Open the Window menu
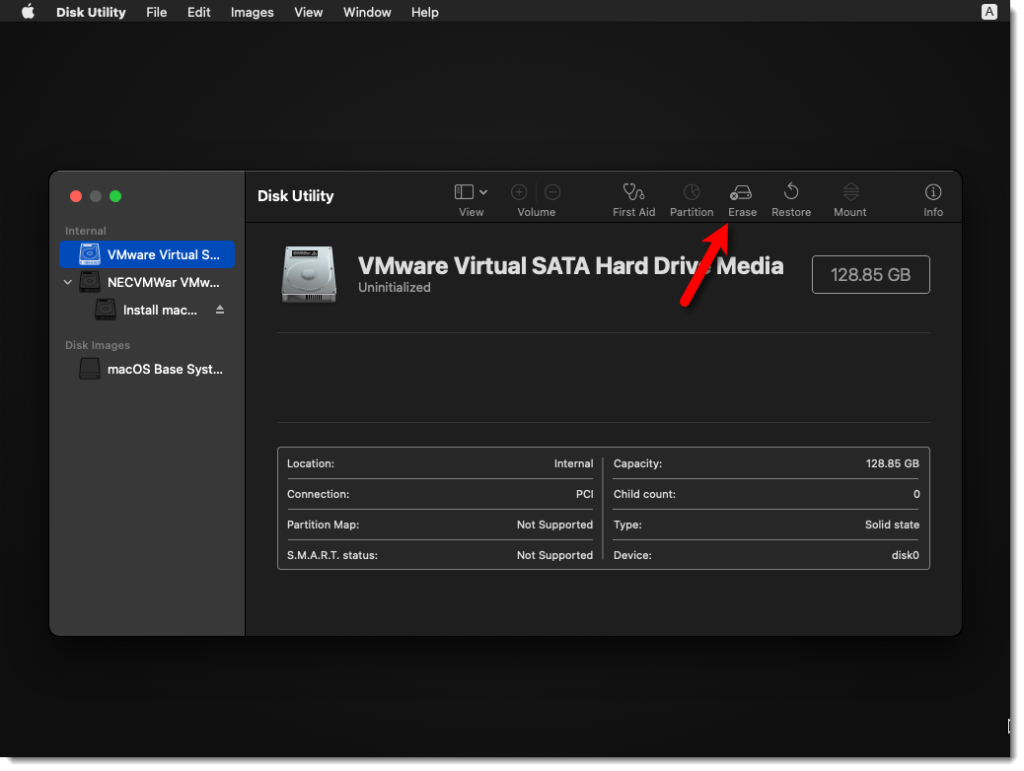Screen dimensions: 1024x771 (367, 12)
